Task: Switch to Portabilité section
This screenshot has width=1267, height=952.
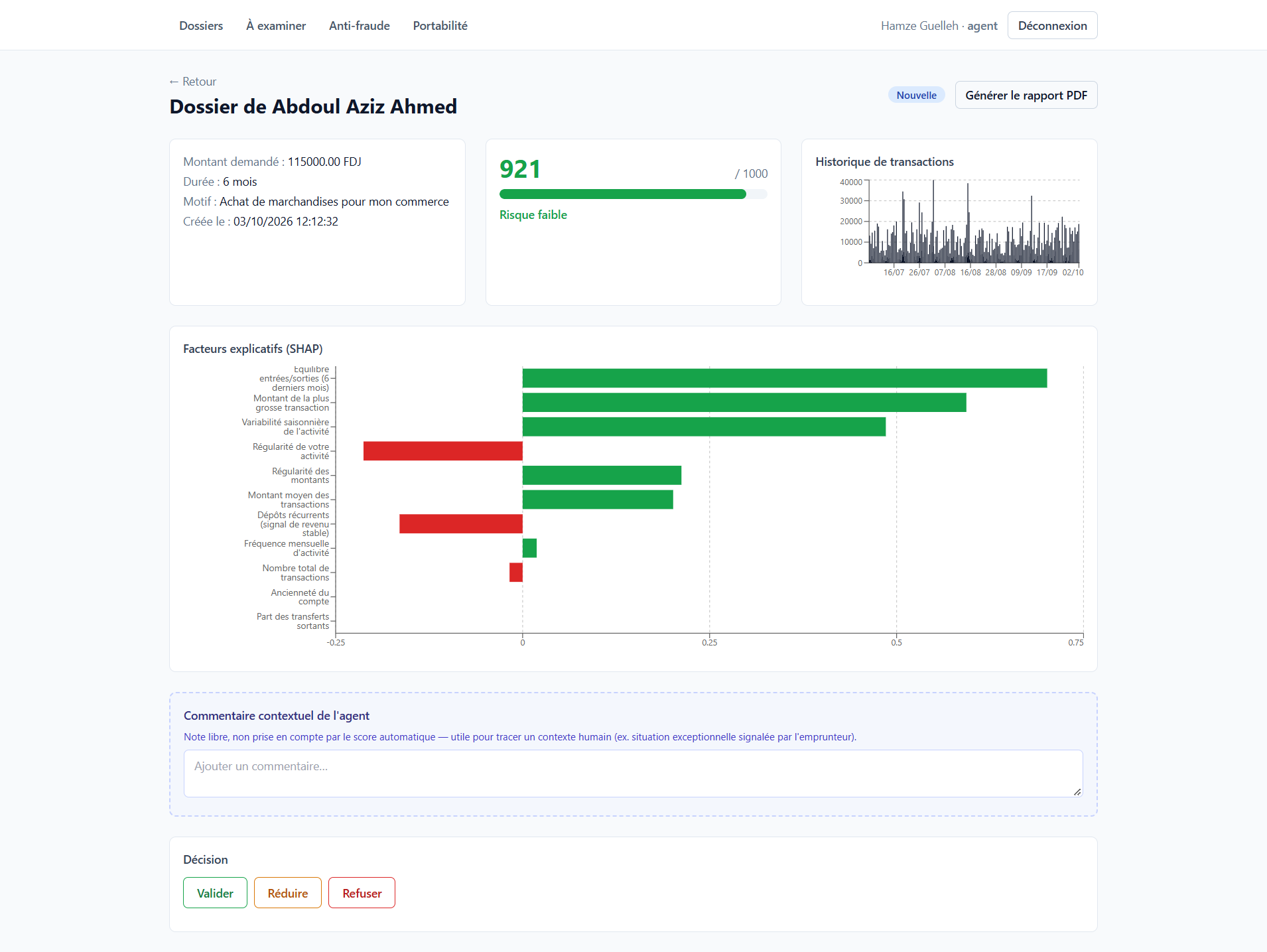Action: [x=440, y=26]
